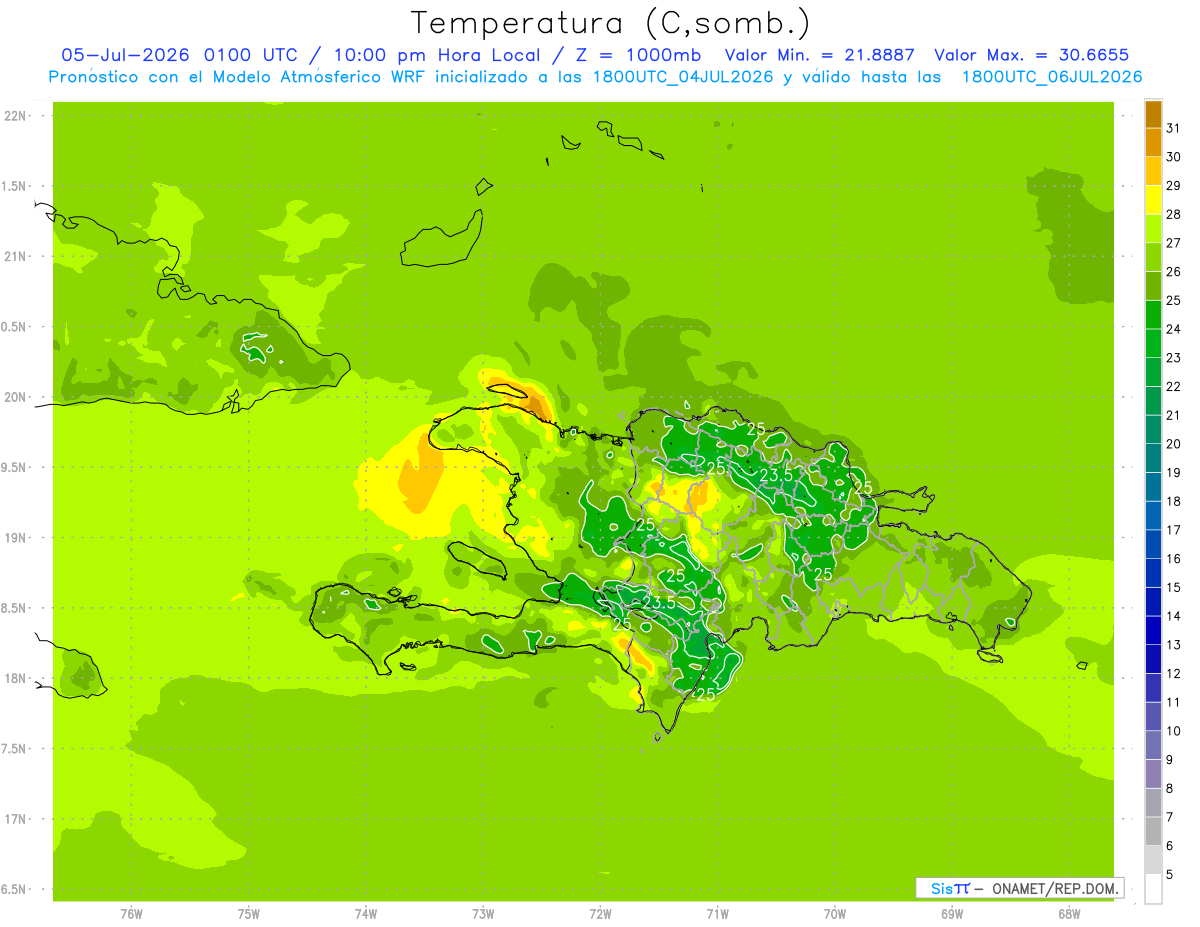Select the 71W longitude label
The image size is (1200, 927).
point(717,914)
